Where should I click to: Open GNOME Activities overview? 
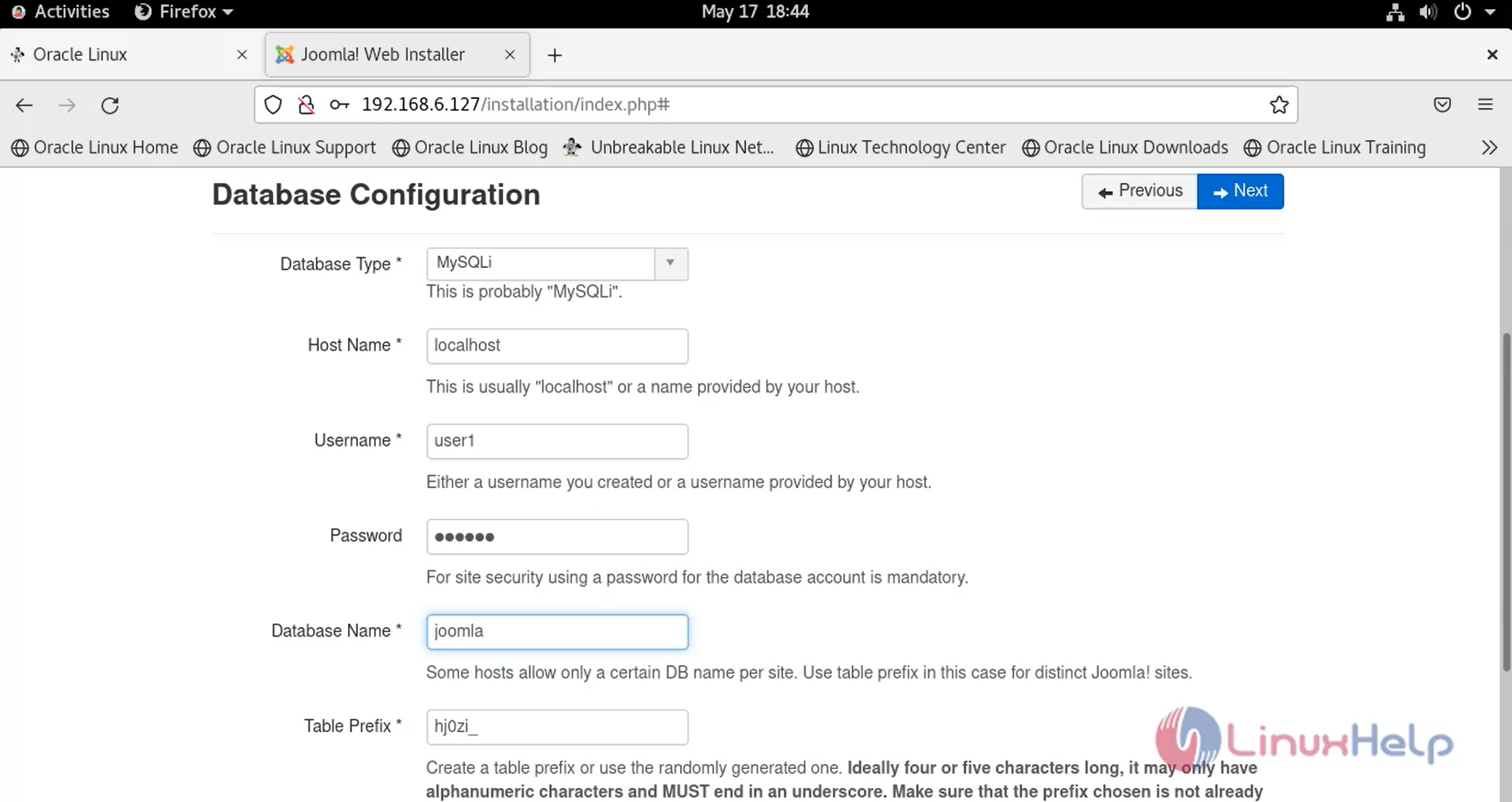click(60, 12)
